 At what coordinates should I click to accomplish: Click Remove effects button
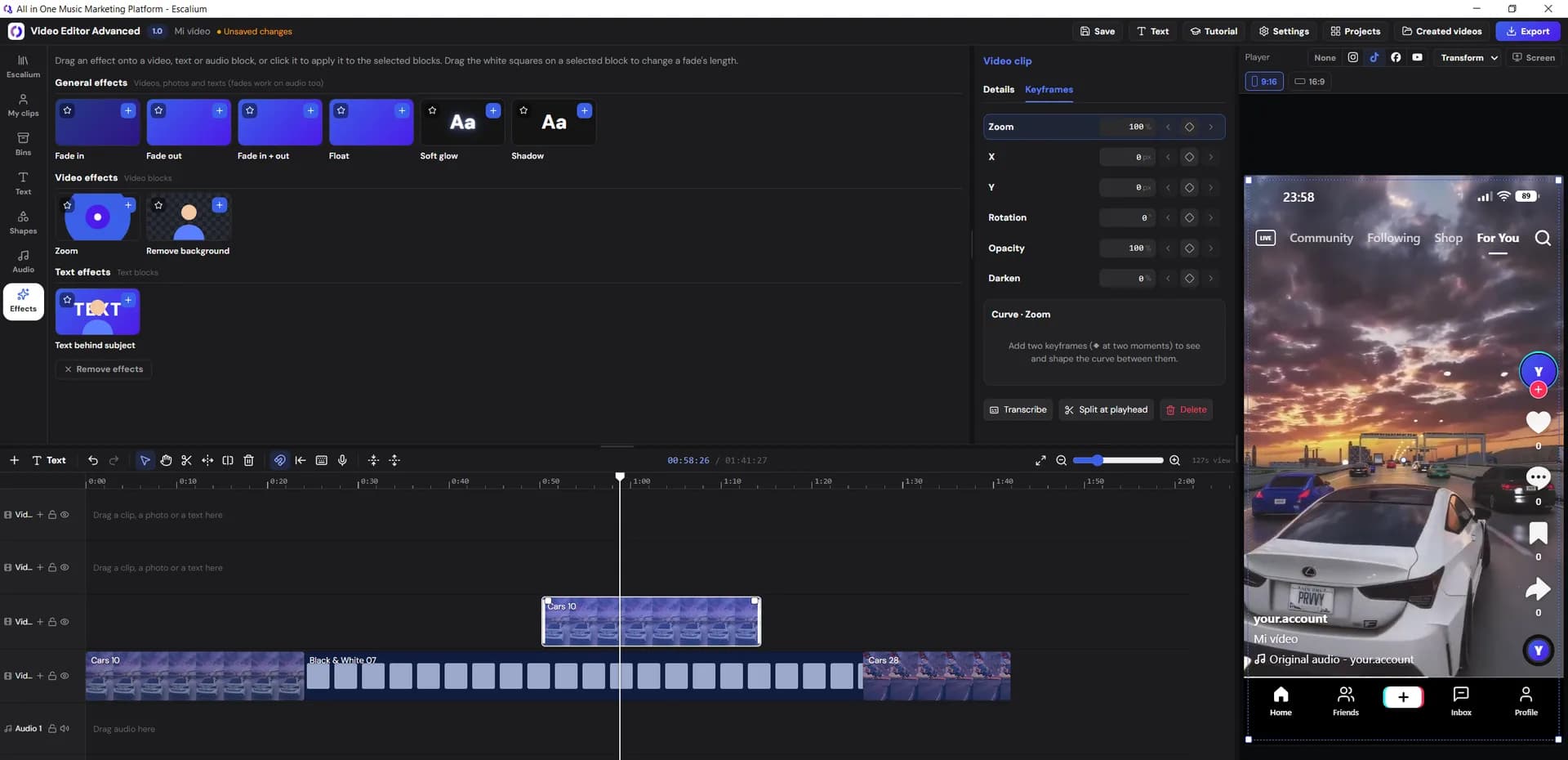click(x=104, y=369)
